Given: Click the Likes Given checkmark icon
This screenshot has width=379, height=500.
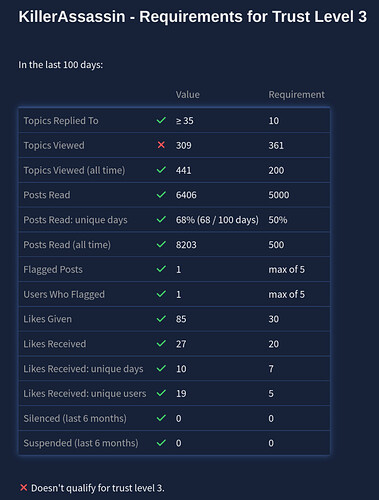Looking at the screenshot, I should 161,319.
